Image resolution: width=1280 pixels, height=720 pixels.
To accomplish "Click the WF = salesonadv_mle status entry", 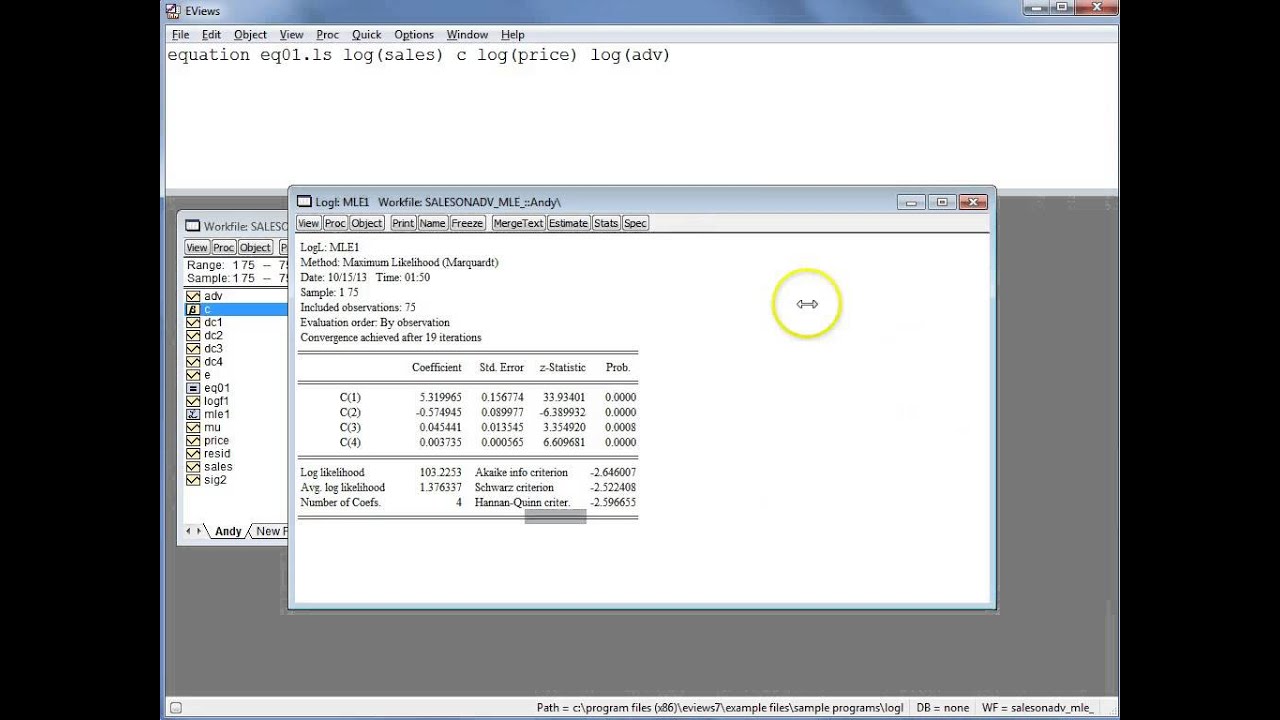I will [1037, 708].
